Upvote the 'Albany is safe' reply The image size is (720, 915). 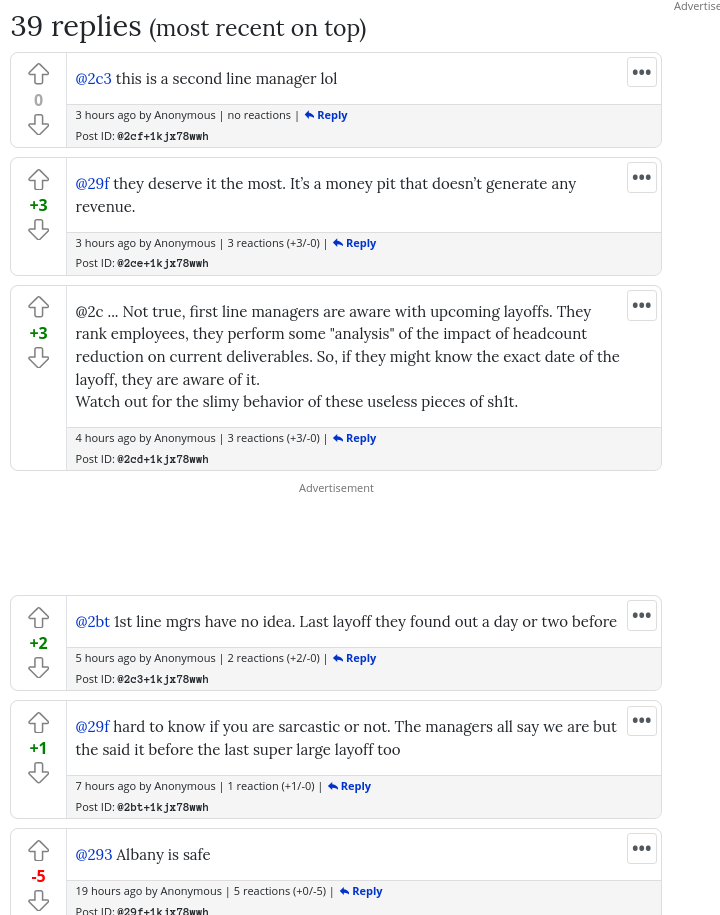coord(38,850)
